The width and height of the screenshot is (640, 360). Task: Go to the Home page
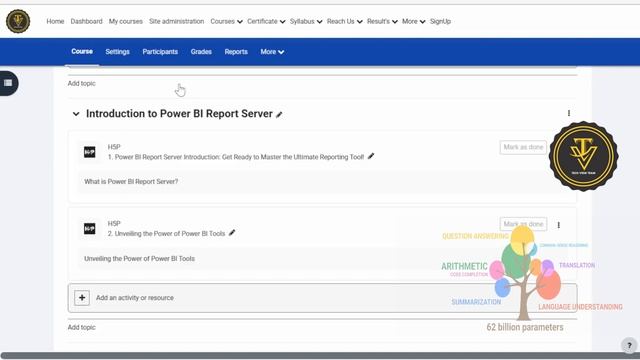coord(55,21)
